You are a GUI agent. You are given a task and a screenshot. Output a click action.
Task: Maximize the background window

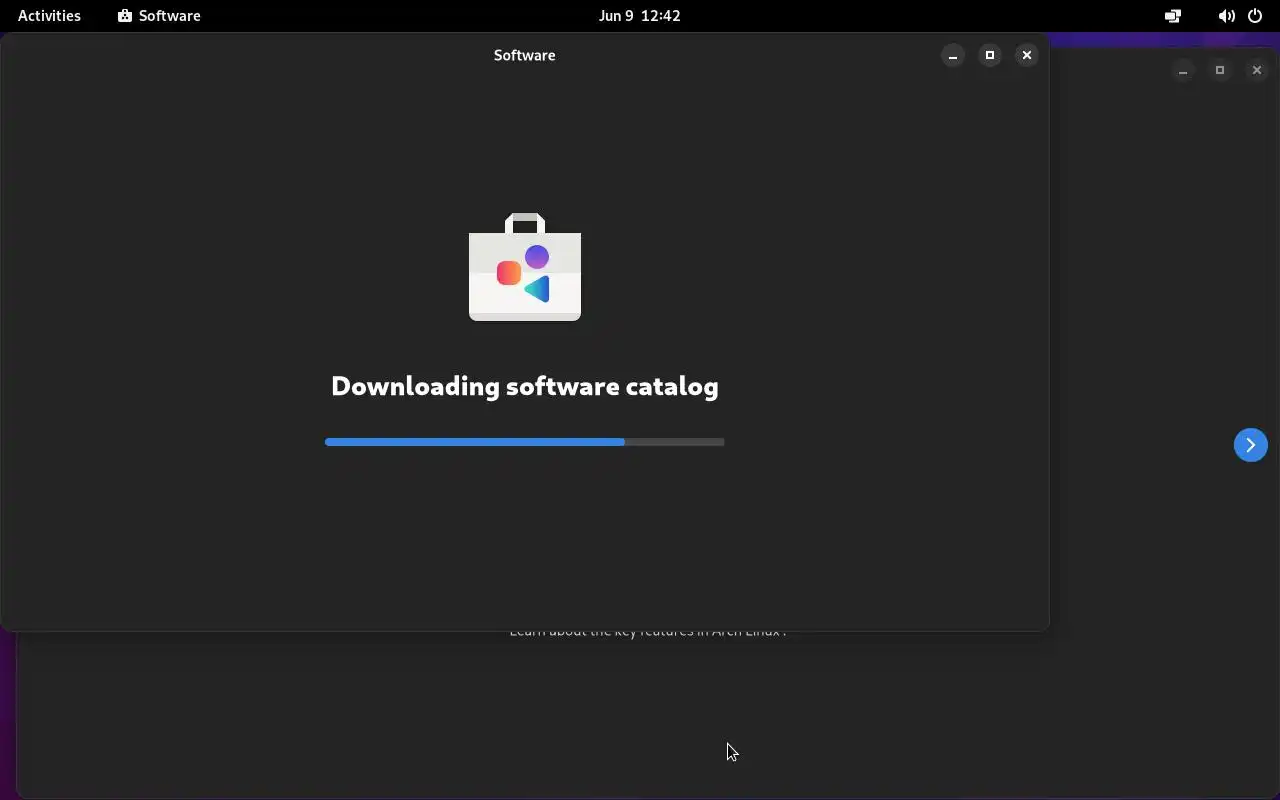(x=1220, y=70)
